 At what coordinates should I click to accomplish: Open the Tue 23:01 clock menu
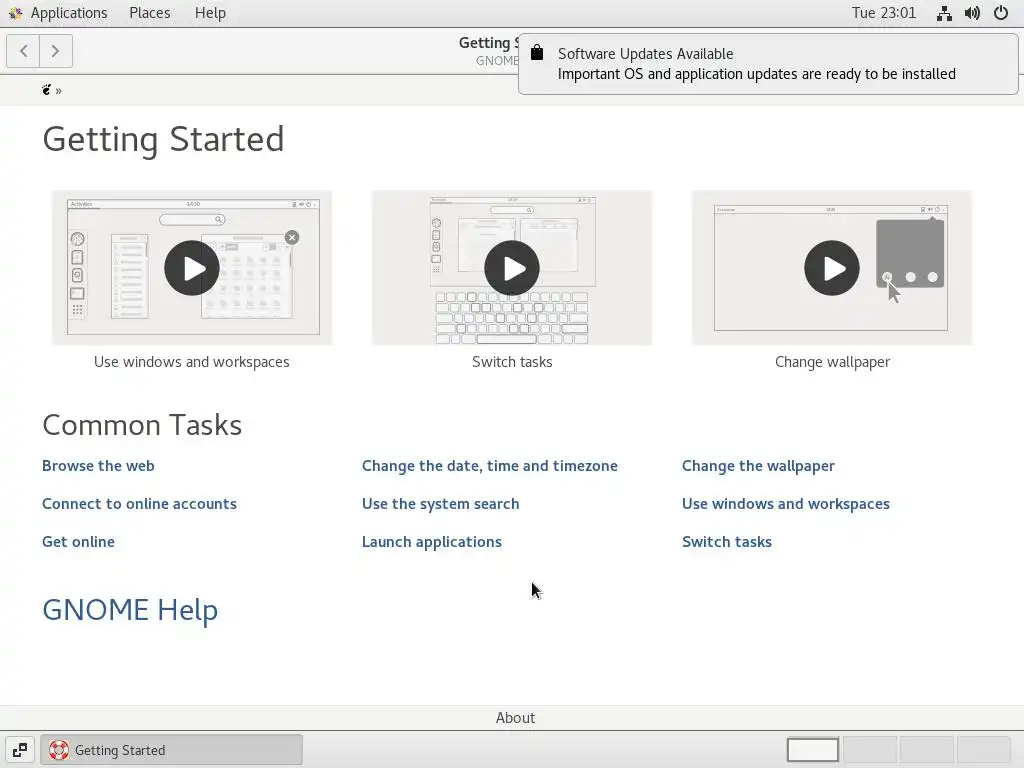coord(884,13)
